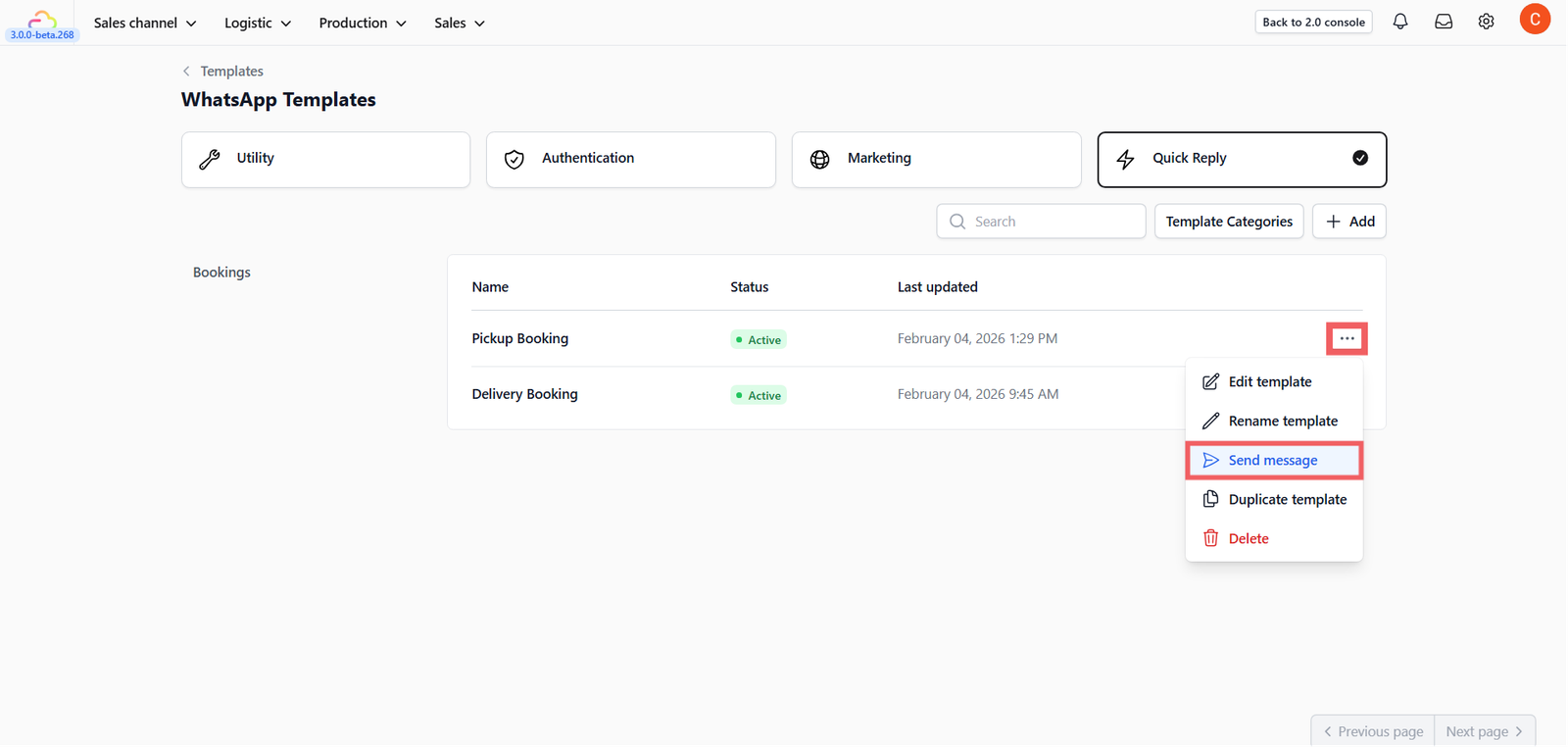Click the Name column header
The image size is (1568, 747).
(490, 287)
